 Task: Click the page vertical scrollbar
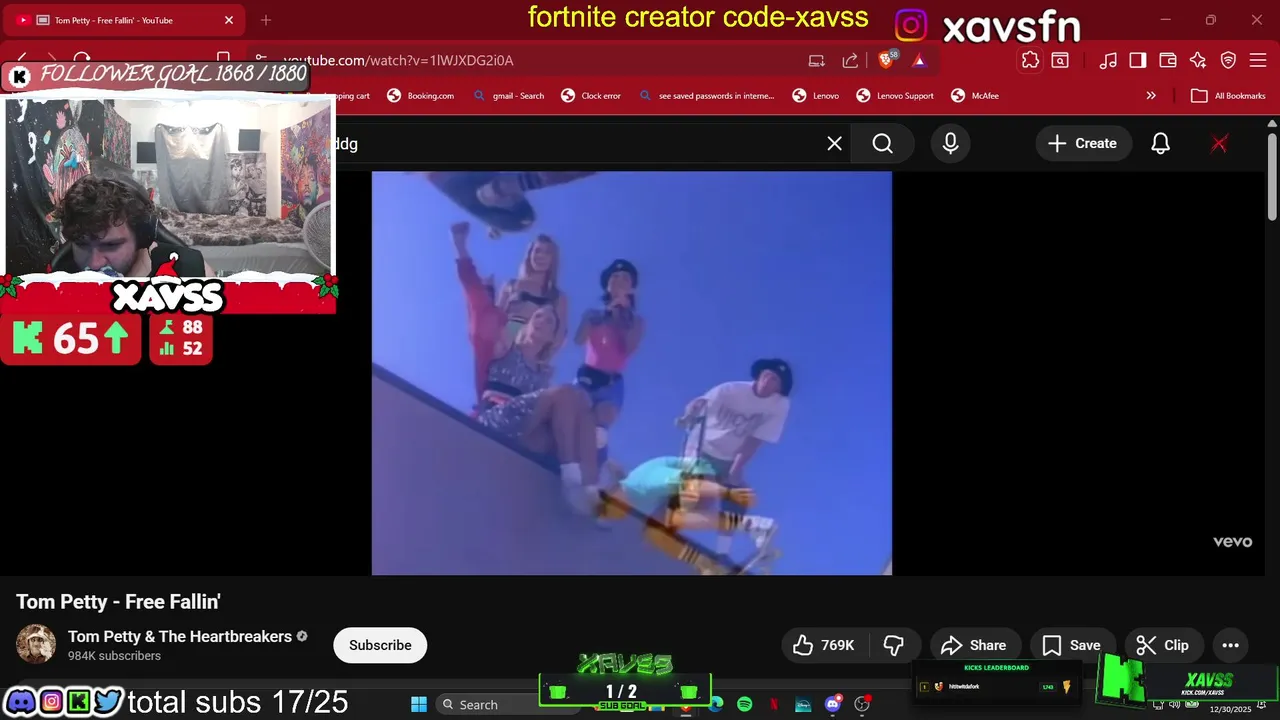click(x=1272, y=175)
